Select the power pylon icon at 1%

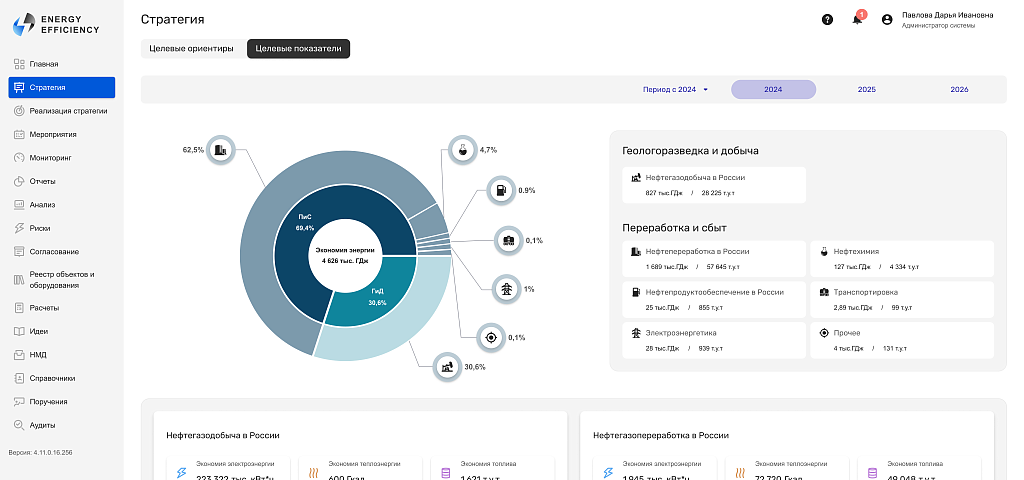tap(506, 288)
